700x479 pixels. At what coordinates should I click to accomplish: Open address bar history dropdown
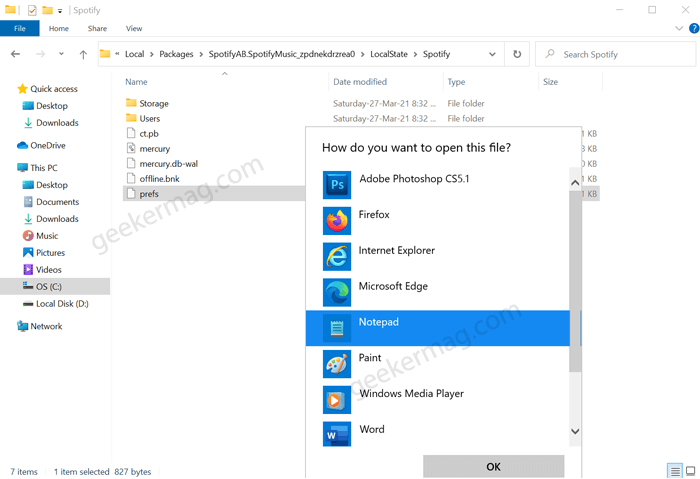click(492, 54)
